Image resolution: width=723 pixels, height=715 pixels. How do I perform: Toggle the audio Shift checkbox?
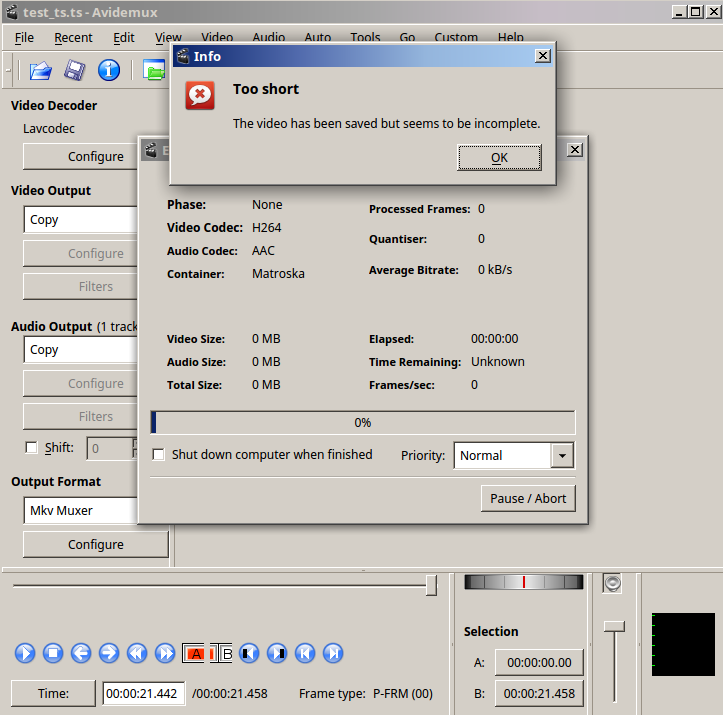coord(31,448)
